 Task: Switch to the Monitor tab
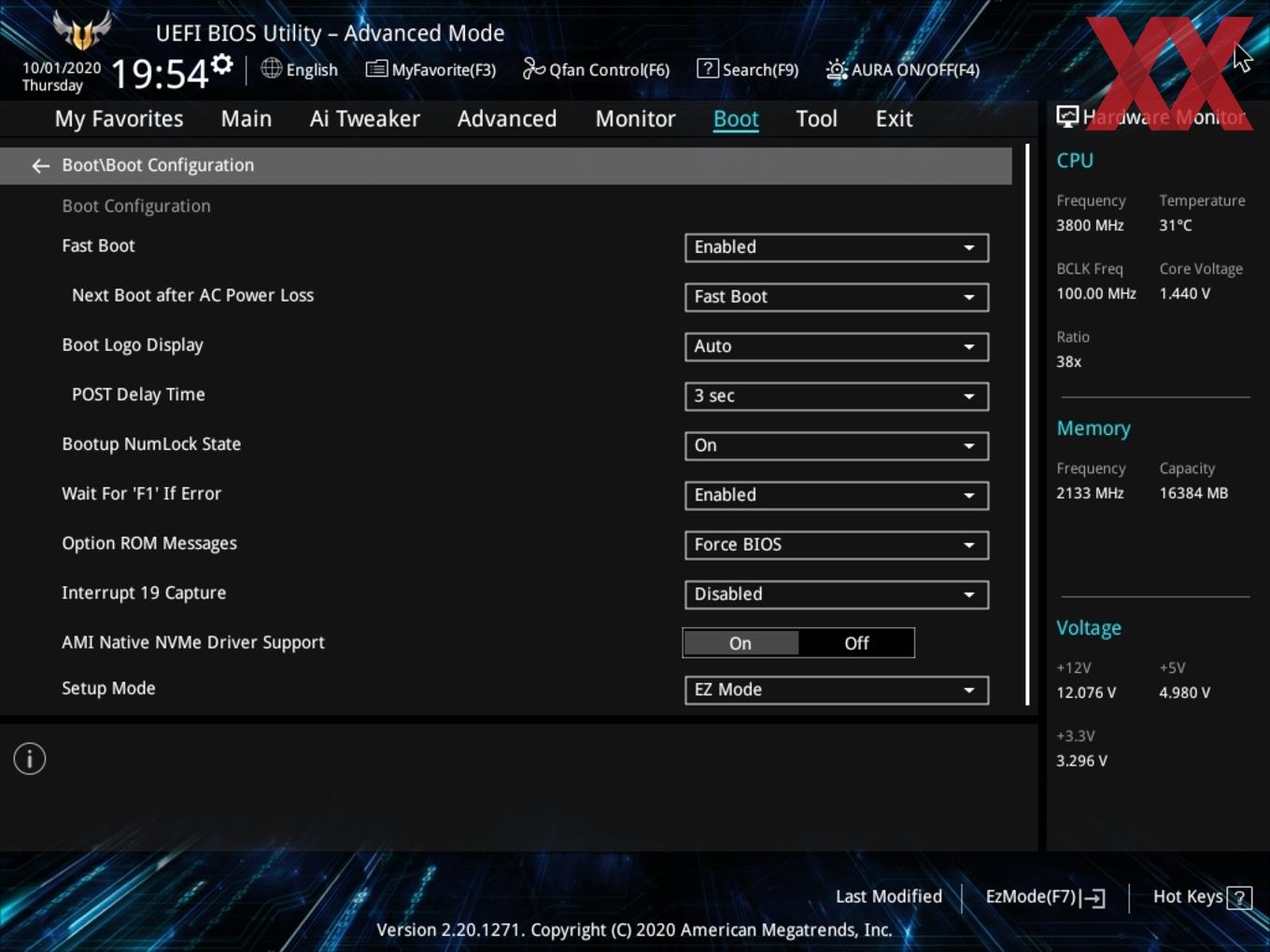636,119
